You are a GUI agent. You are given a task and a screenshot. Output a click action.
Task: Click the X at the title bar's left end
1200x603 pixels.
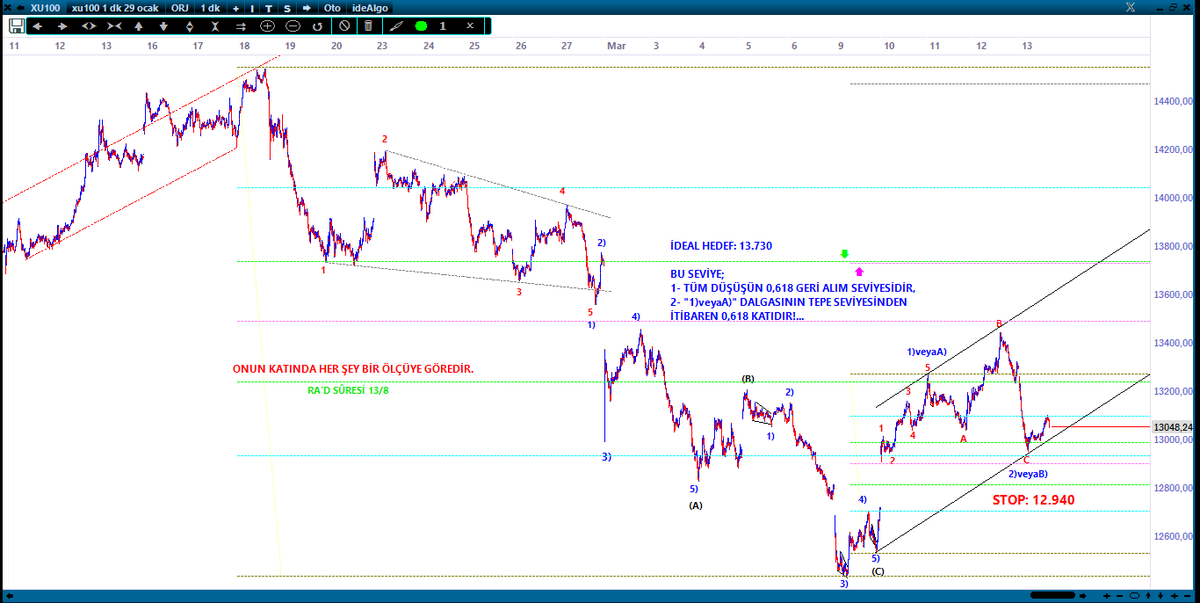6,8
